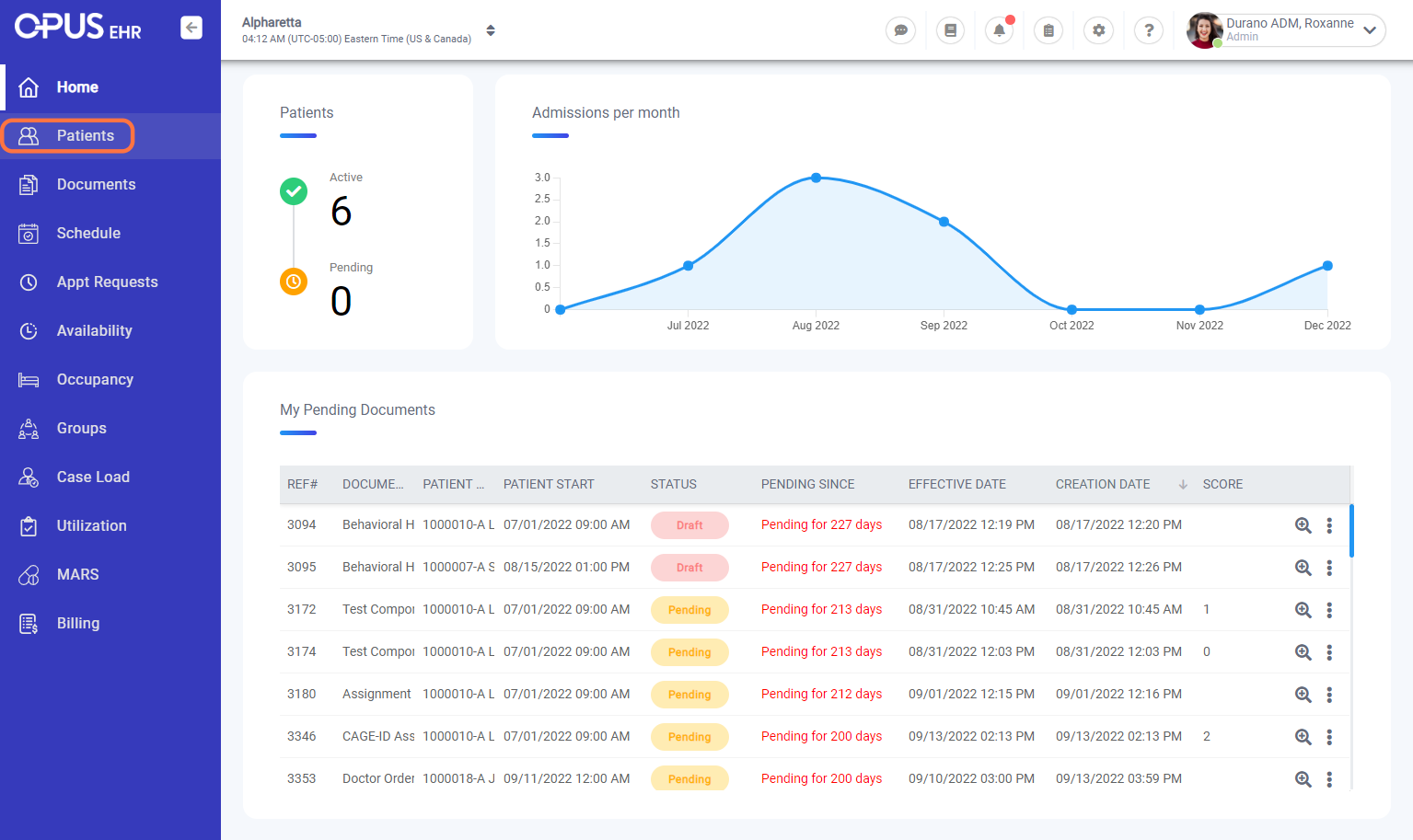Click the Billing invoice icon
The image size is (1413, 840).
pyautogui.click(x=29, y=624)
